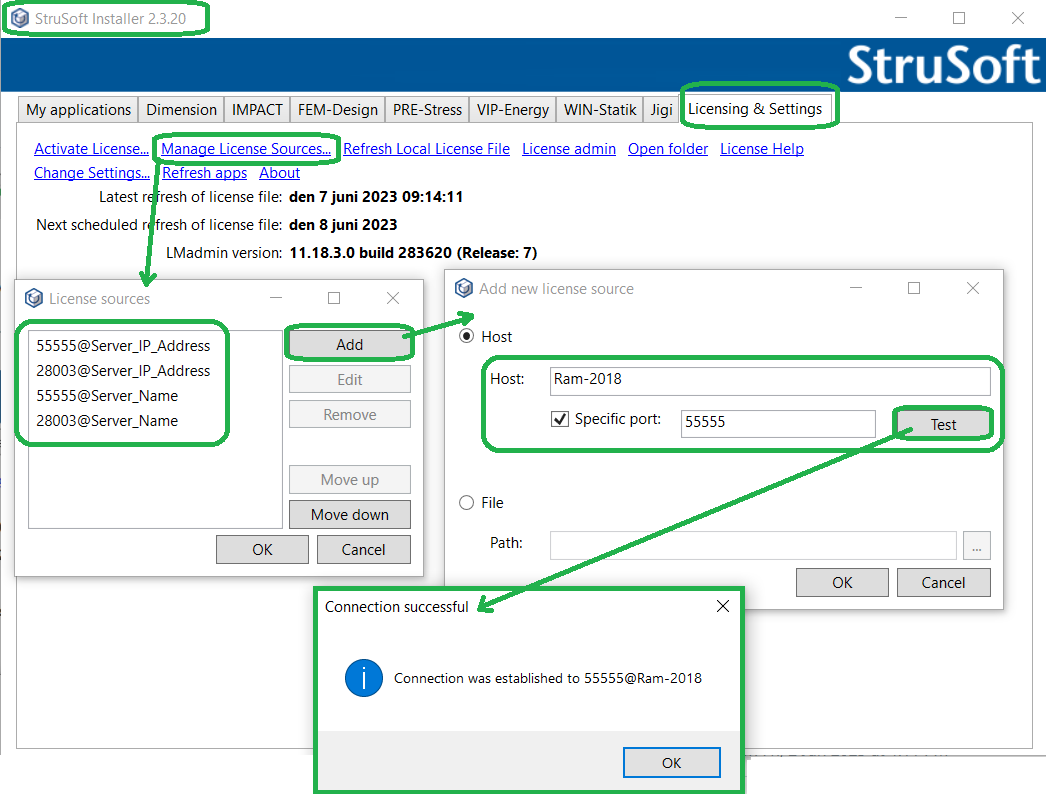Open the WIN-Statik tab
The image size is (1046, 799).
coord(600,109)
